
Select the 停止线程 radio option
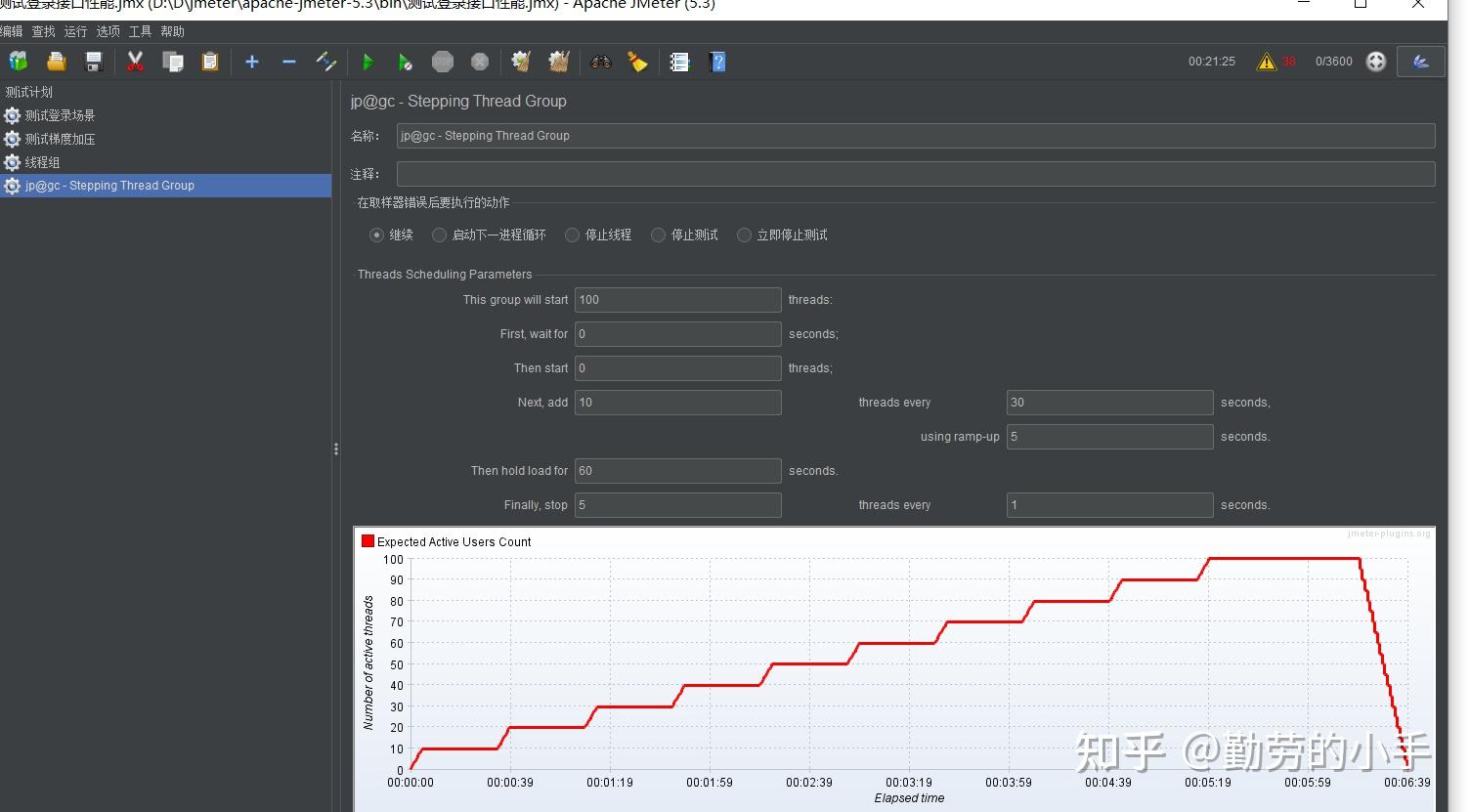point(573,235)
